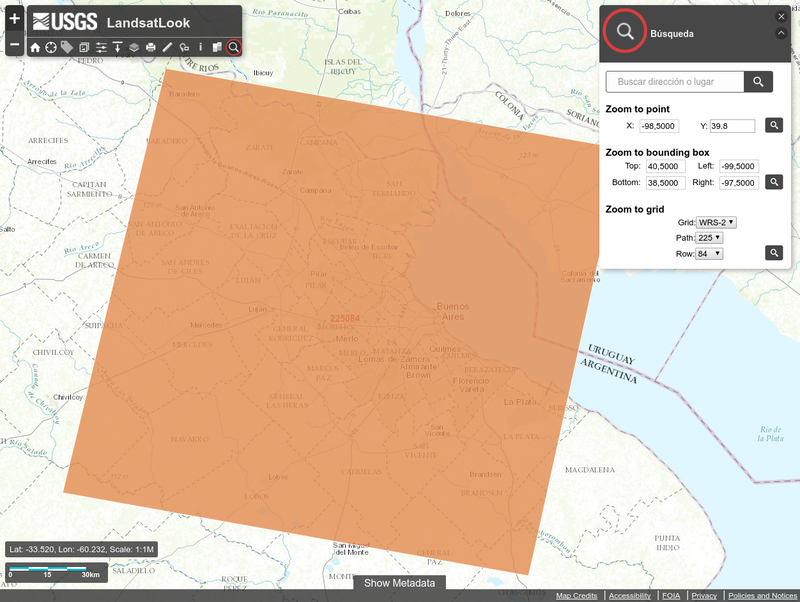Expand the Grid WRS-2 dropdown
The height and width of the screenshot is (602, 800).
point(716,222)
